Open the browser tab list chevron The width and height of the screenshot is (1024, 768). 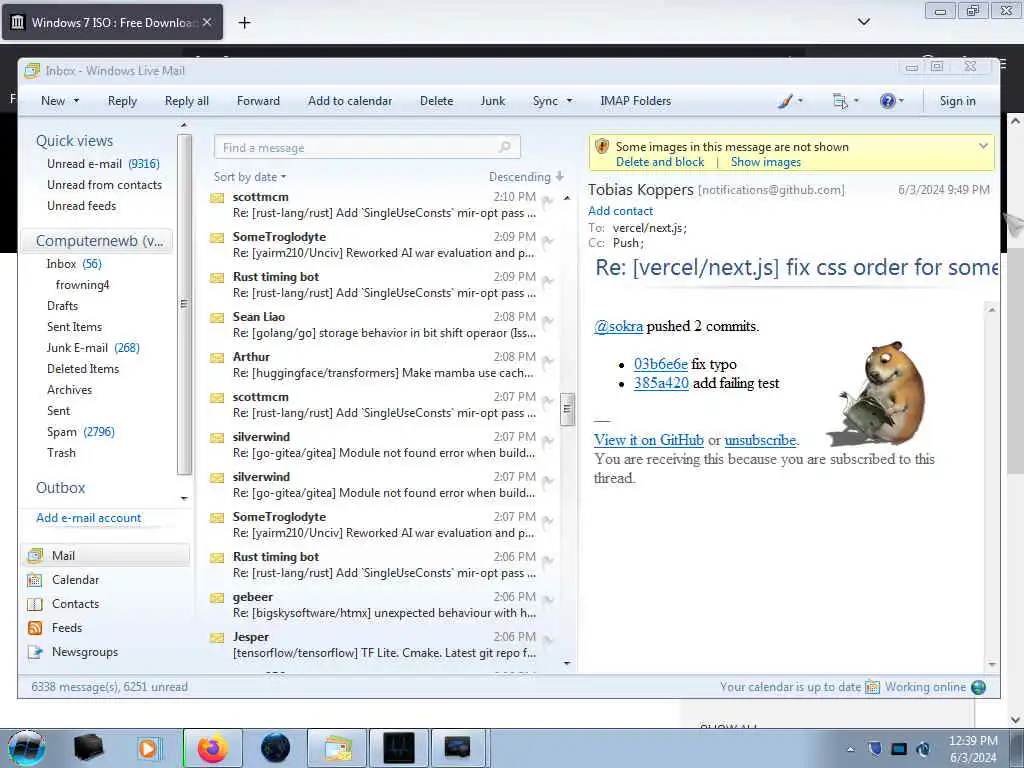tap(863, 22)
